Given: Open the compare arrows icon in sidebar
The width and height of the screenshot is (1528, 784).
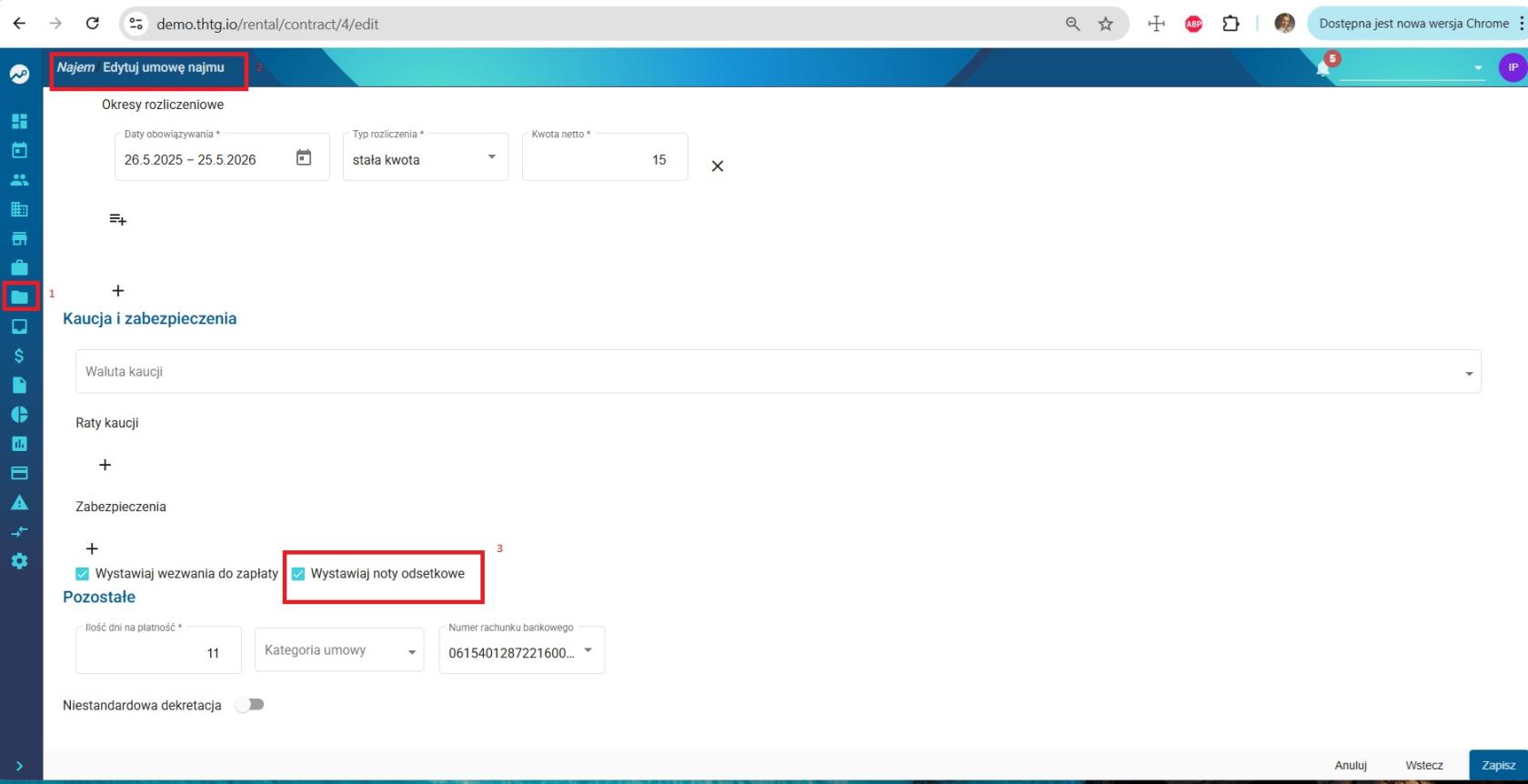Looking at the screenshot, I should pos(19,531).
